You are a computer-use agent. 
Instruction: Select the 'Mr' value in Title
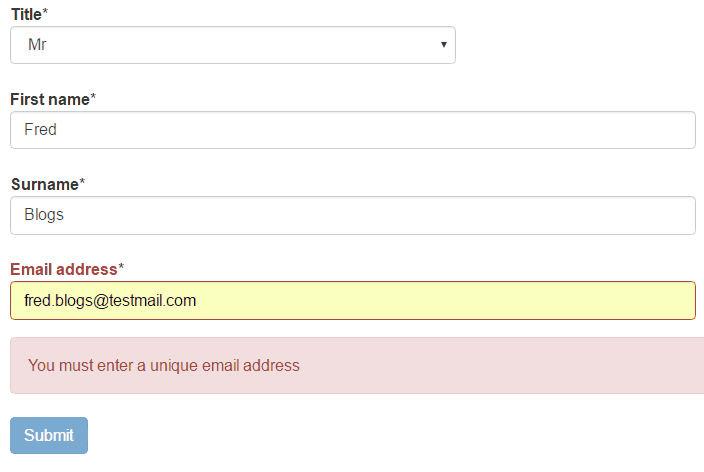click(37, 45)
